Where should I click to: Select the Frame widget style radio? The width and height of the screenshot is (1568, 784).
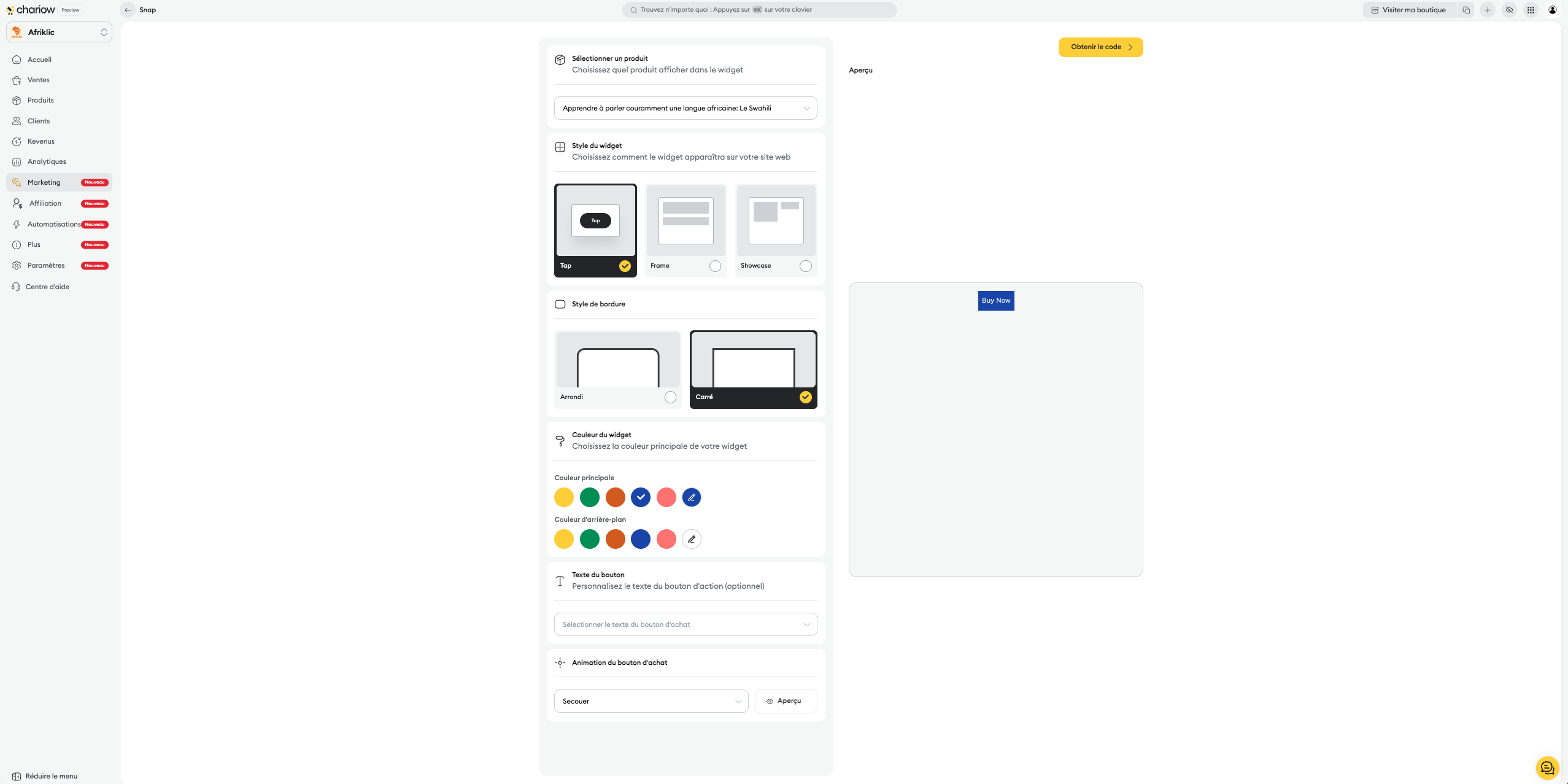(x=715, y=266)
